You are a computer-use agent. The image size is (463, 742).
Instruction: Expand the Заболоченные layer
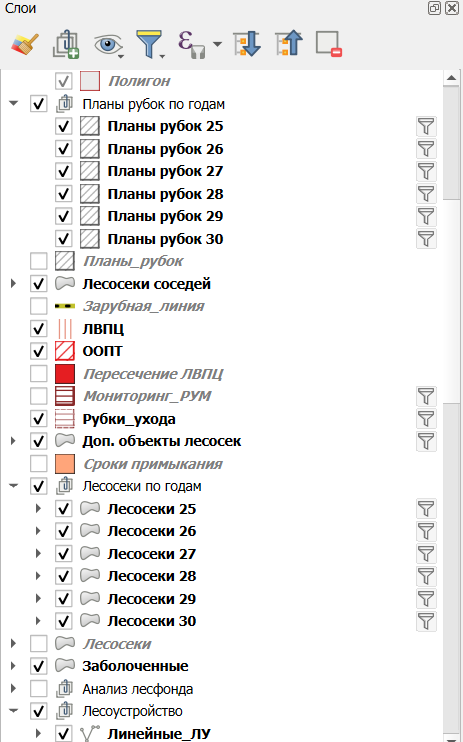[x=13, y=666]
